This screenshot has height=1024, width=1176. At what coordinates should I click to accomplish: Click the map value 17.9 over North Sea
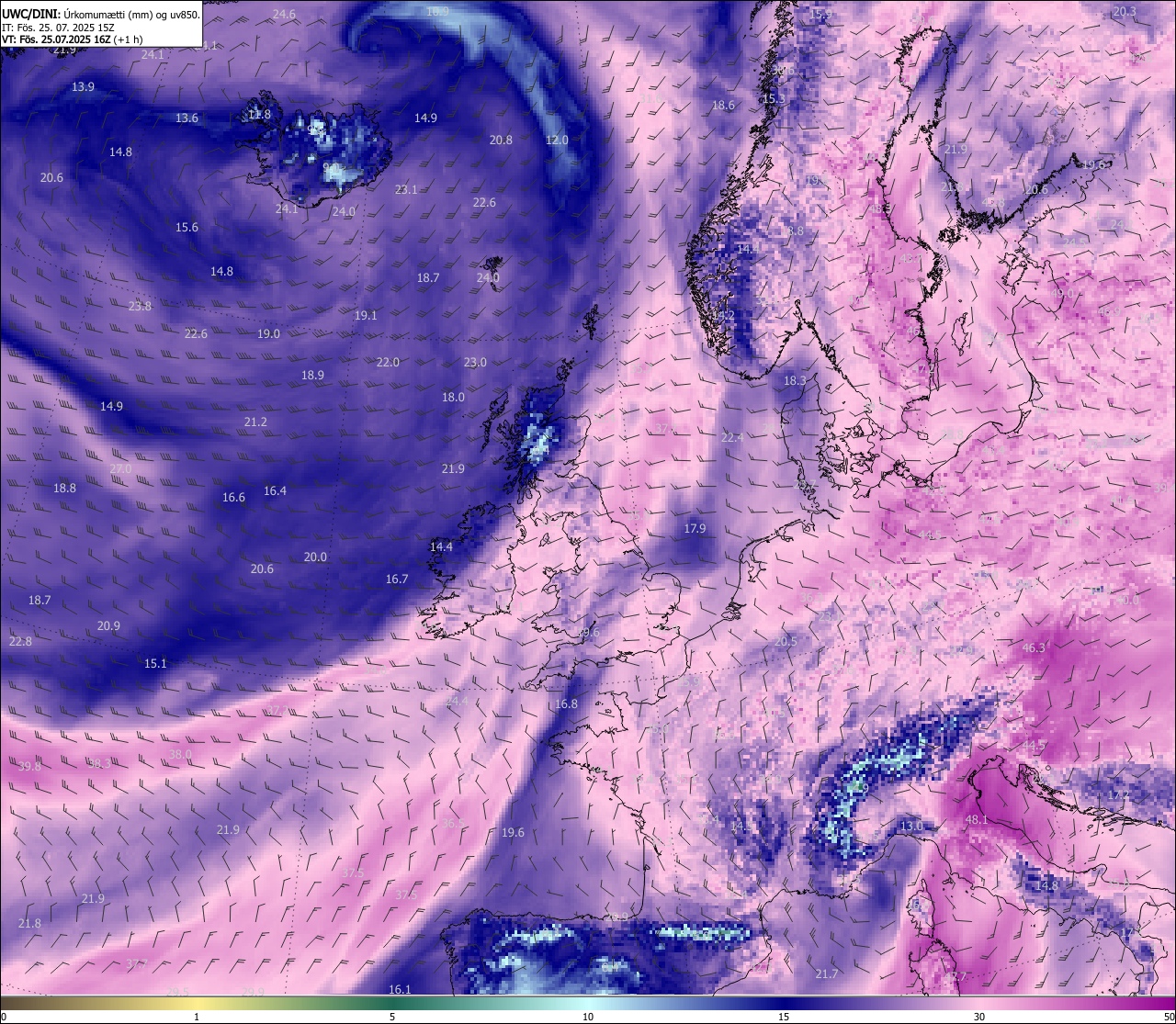point(695,528)
